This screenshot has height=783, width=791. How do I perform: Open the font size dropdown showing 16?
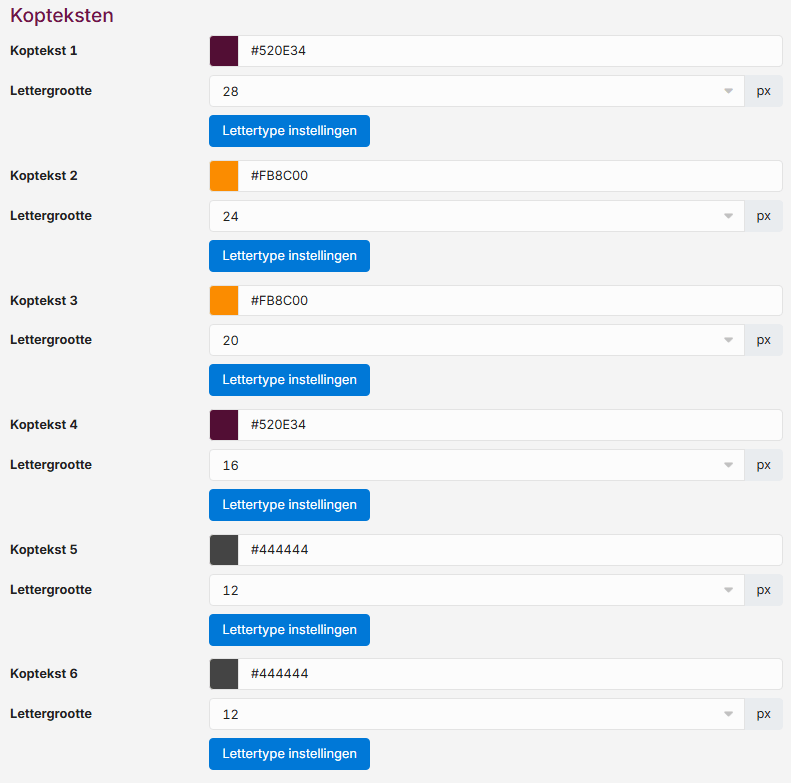pyautogui.click(x=476, y=465)
